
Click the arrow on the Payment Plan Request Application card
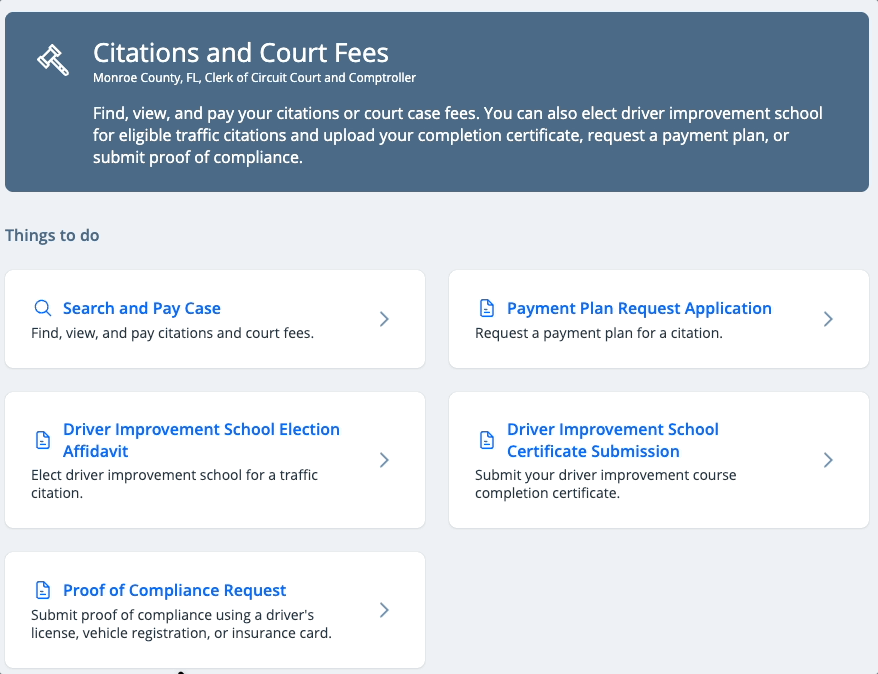click(828, 319)
